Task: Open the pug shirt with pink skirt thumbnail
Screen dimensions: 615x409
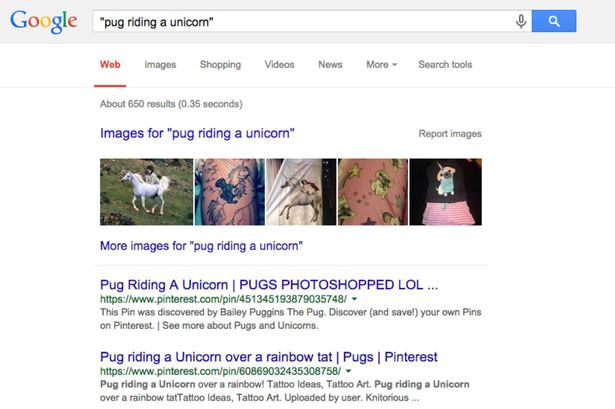Action: 446,192
